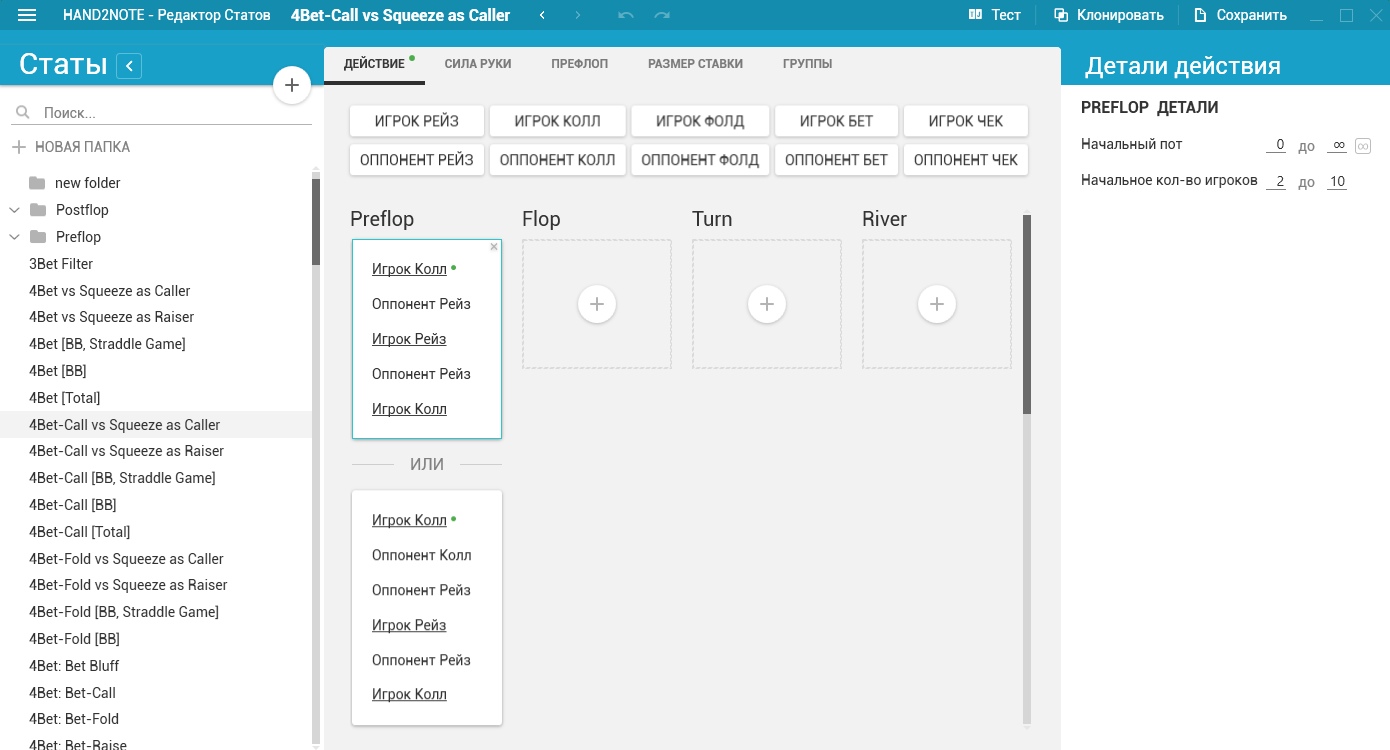The height and width of the screenshot is (750, 1390).
Task: Edit minimum Начальное кол-во игроков
Action: pyautogui.click(x=1276, y=182)
